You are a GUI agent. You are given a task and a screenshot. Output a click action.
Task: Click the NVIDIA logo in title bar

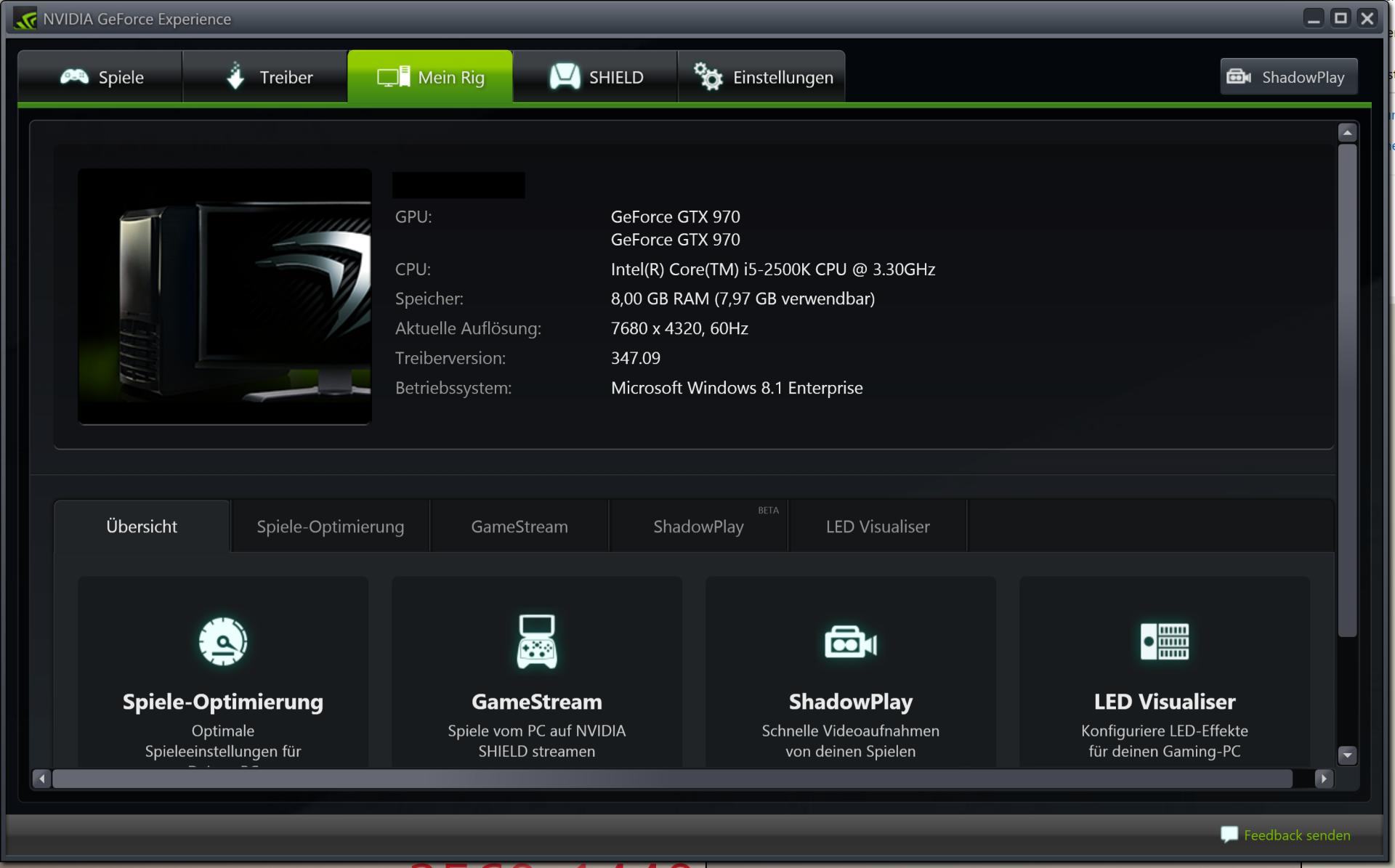(x=25, y=19)
